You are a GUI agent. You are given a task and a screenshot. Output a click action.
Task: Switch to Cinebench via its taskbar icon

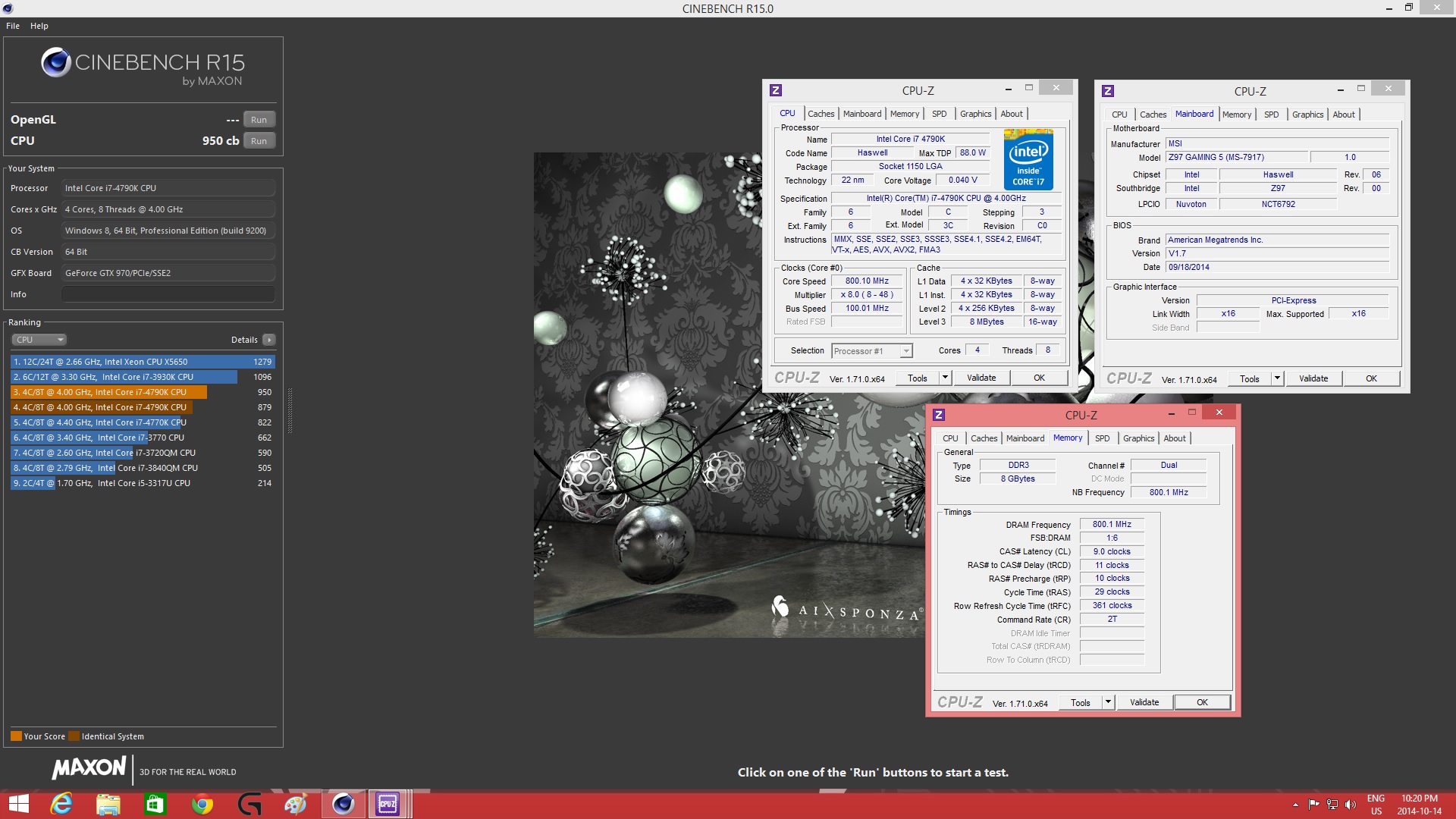(x=343, y=804)
